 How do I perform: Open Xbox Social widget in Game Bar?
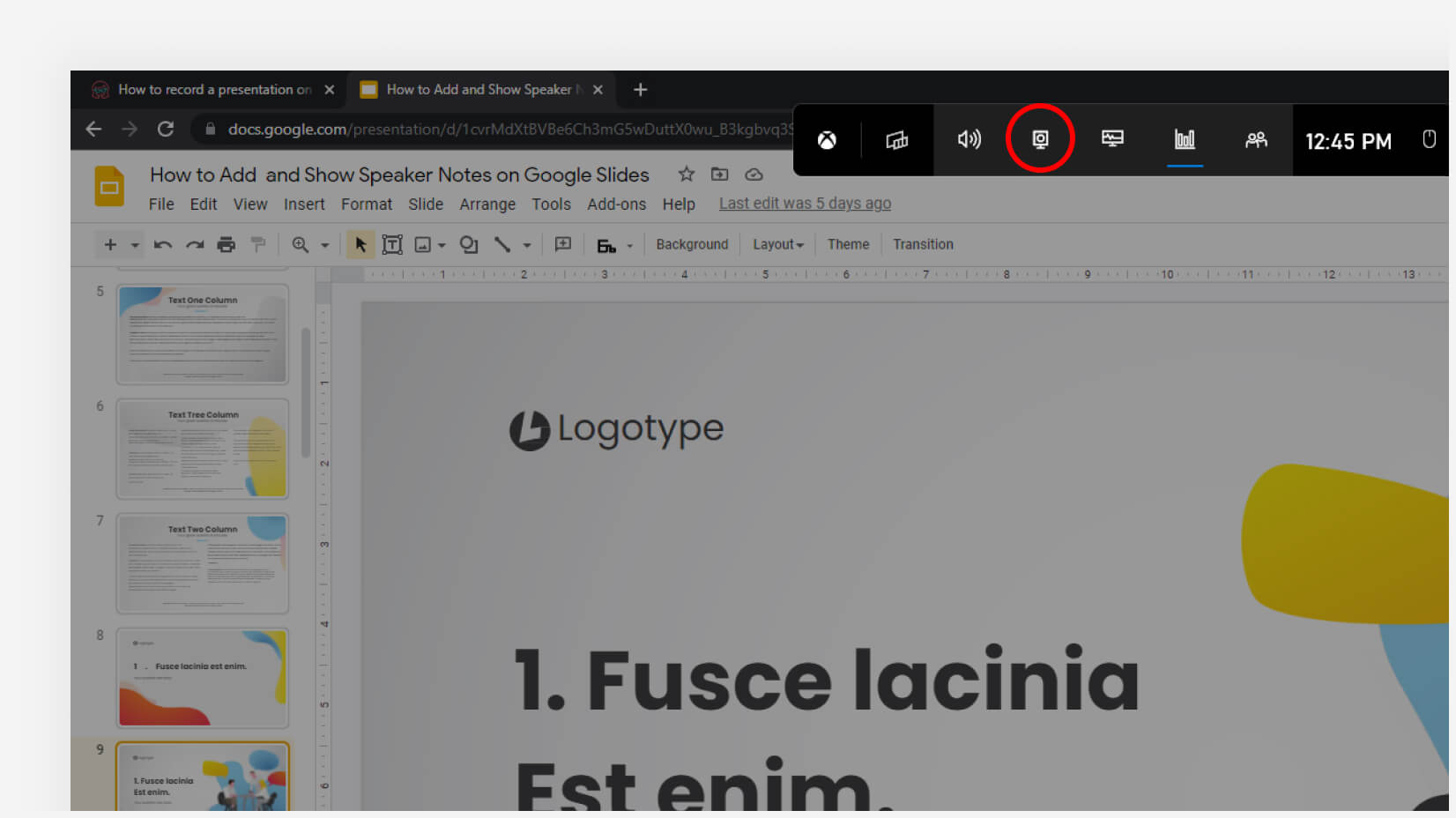click(1256, 139)
